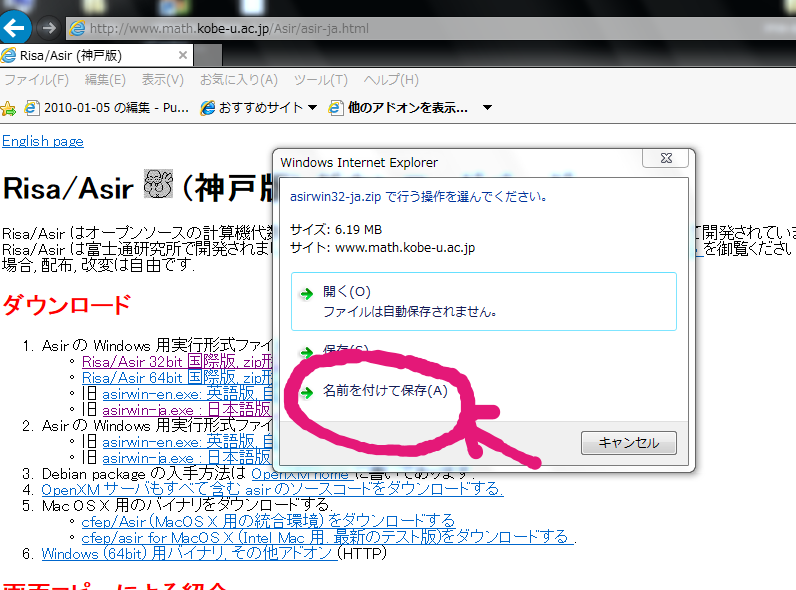
Task: Click the asirwin32-ja.zip prompt text
Action: click(x=418, y=197)
